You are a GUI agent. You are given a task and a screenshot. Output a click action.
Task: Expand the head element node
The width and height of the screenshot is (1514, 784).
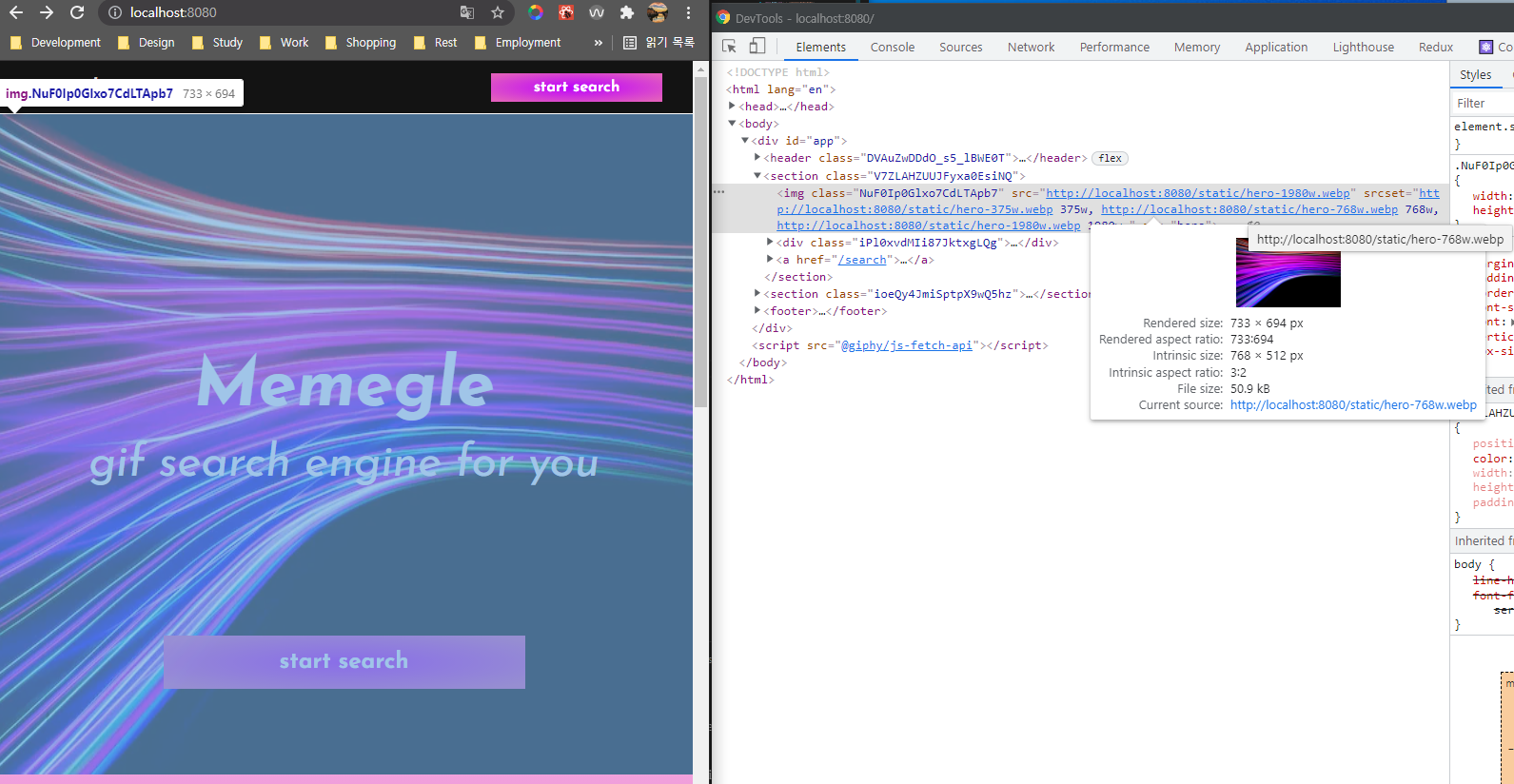pos(732,106)
